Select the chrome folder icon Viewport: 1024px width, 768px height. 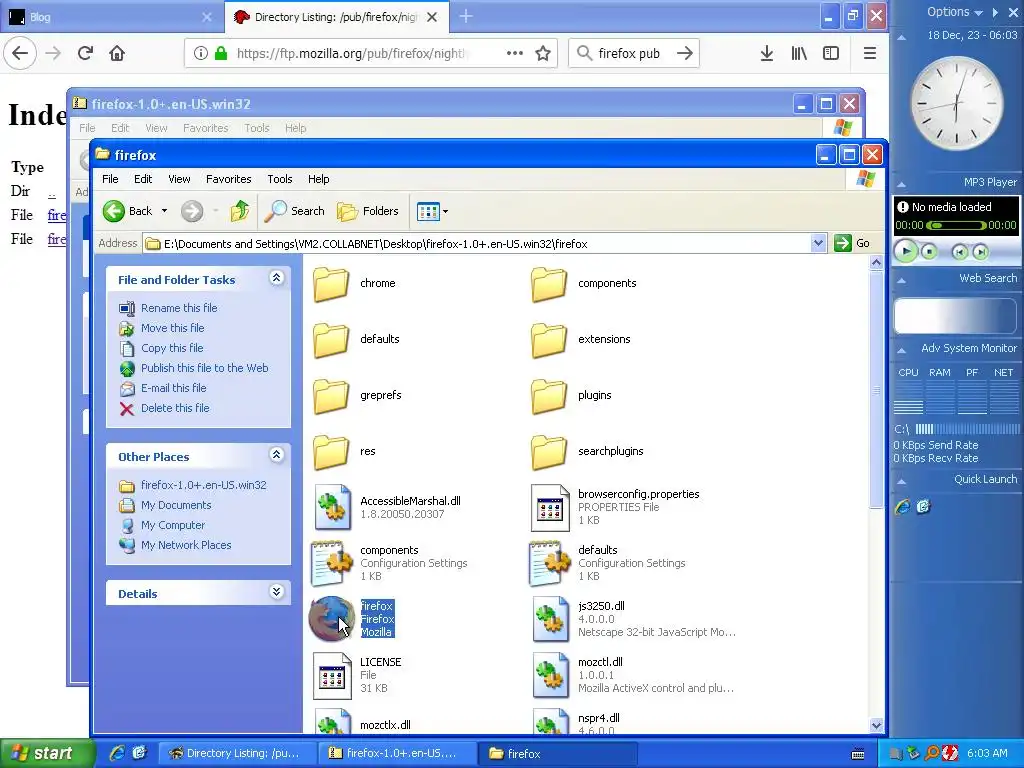331,283
